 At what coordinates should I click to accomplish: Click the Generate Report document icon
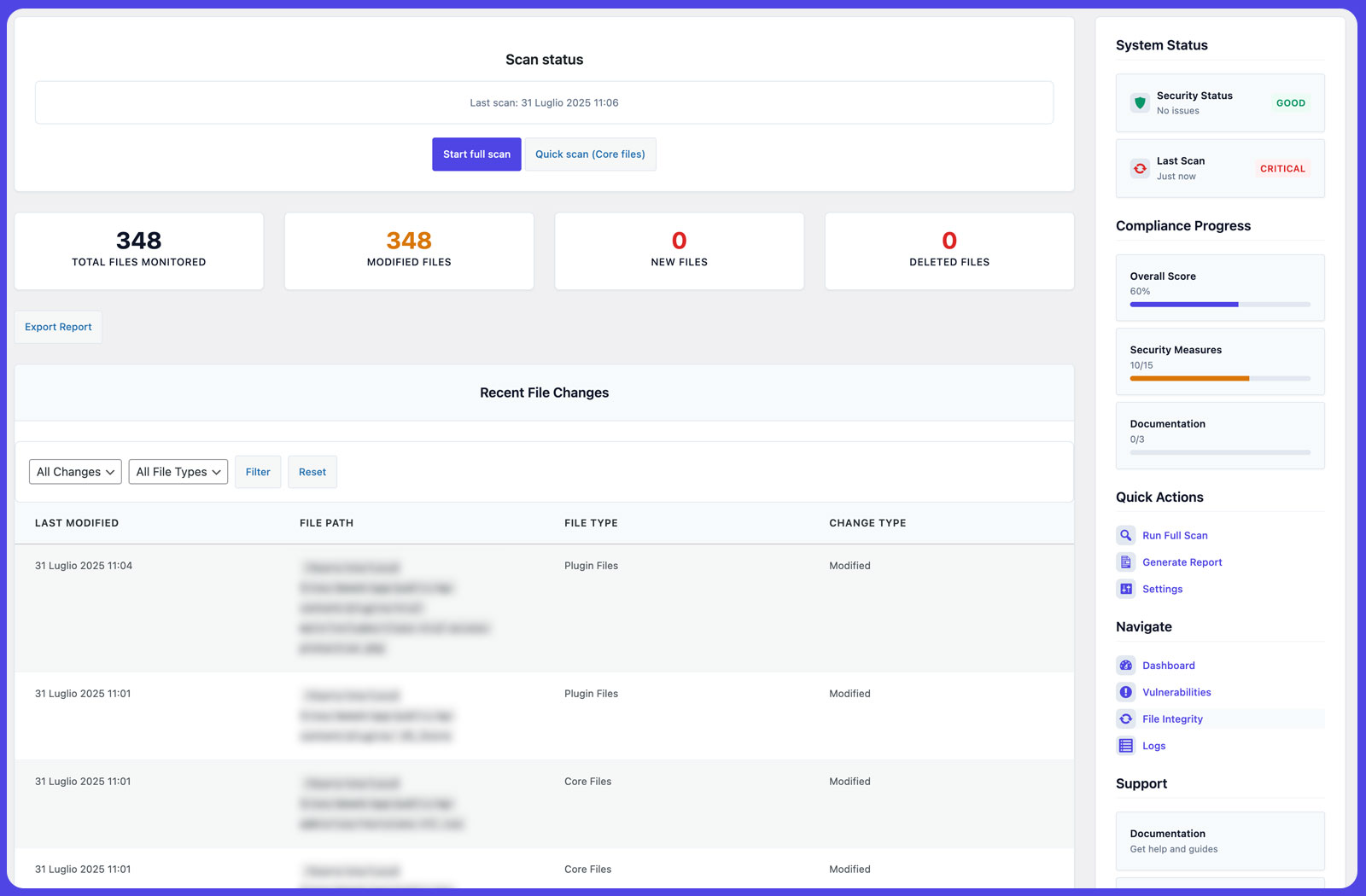click(1124, 561)
